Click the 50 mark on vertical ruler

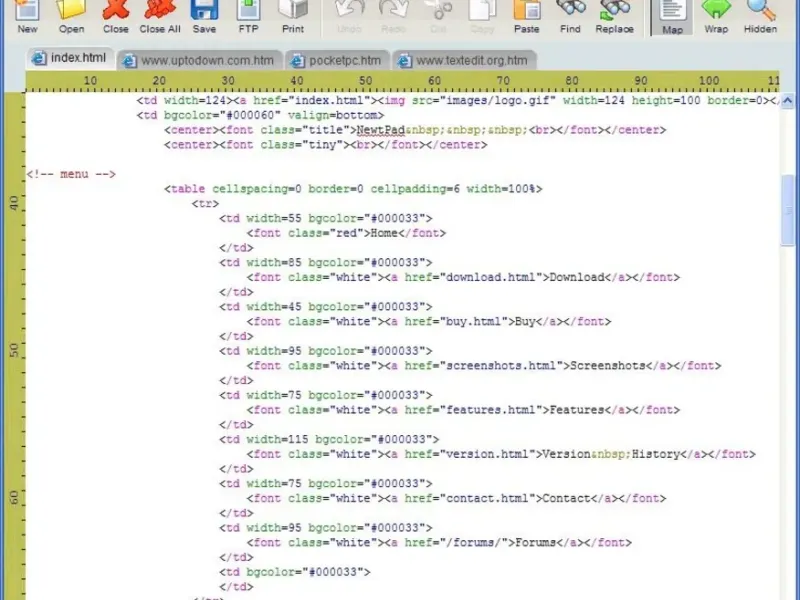click(x=14, y=350)
